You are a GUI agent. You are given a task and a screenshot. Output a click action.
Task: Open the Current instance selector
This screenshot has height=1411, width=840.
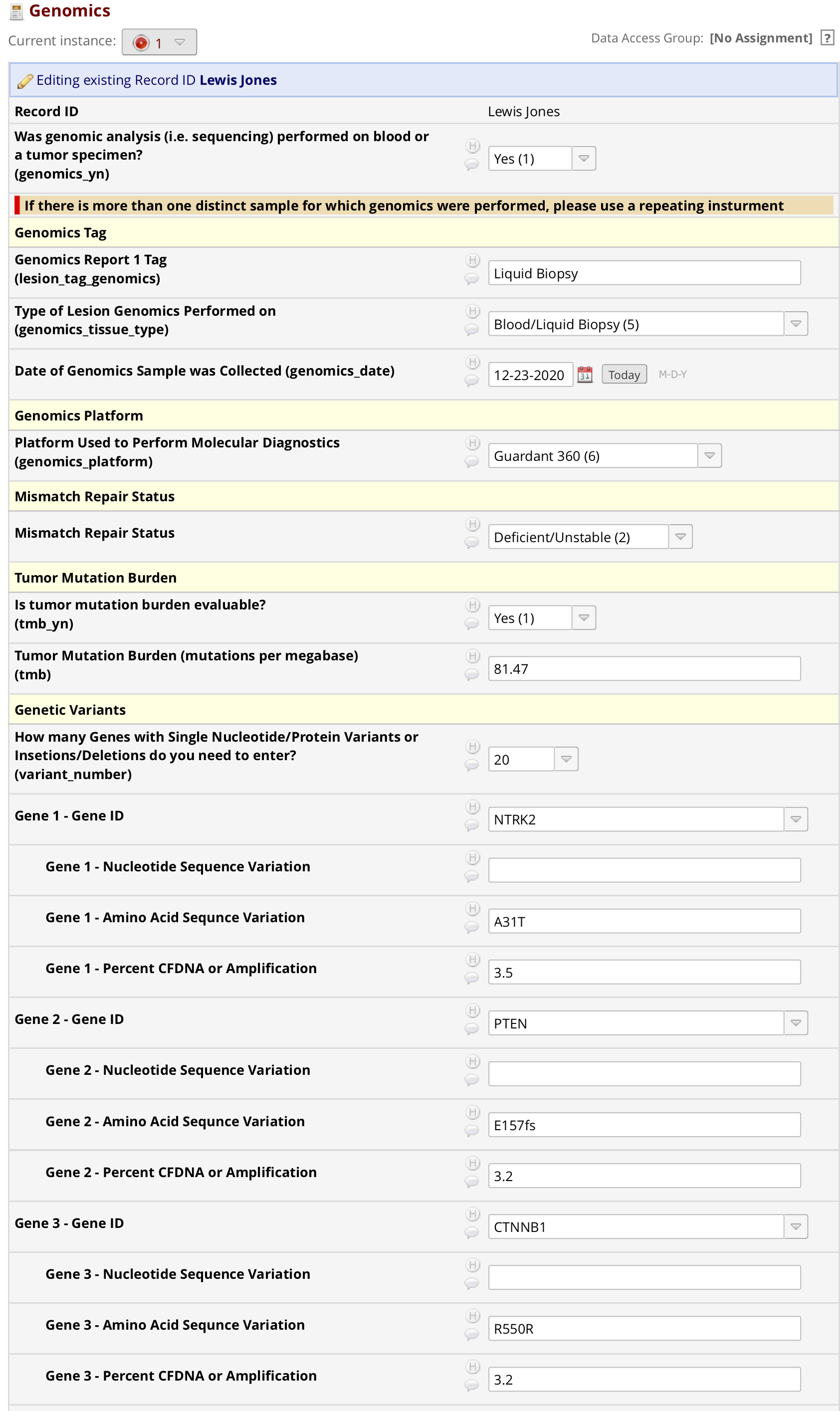[159, 42]
